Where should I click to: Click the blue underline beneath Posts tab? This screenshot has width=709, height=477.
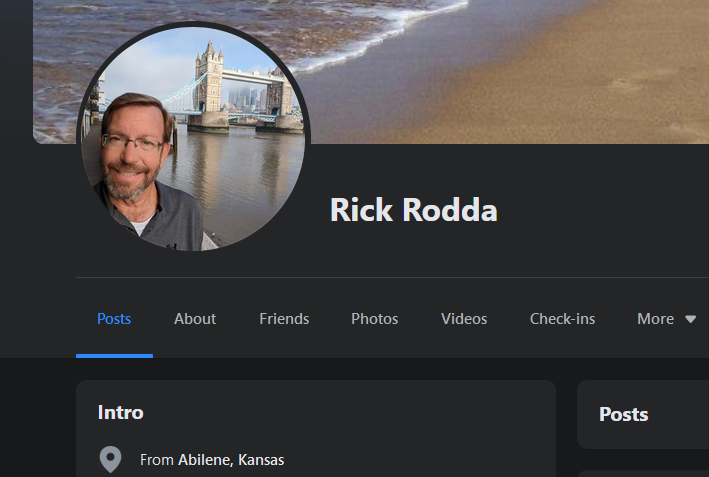tap(114, 355)
